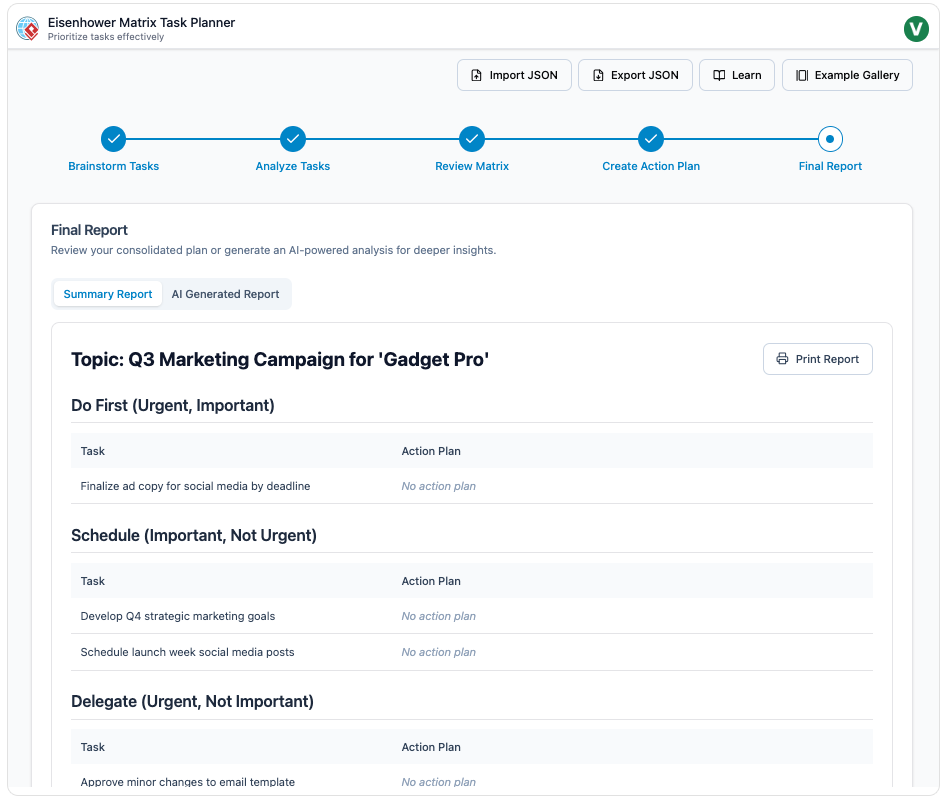Screen dimensions: 949x797
Task: Open the green V user avatar
Action: coord(916,29)
